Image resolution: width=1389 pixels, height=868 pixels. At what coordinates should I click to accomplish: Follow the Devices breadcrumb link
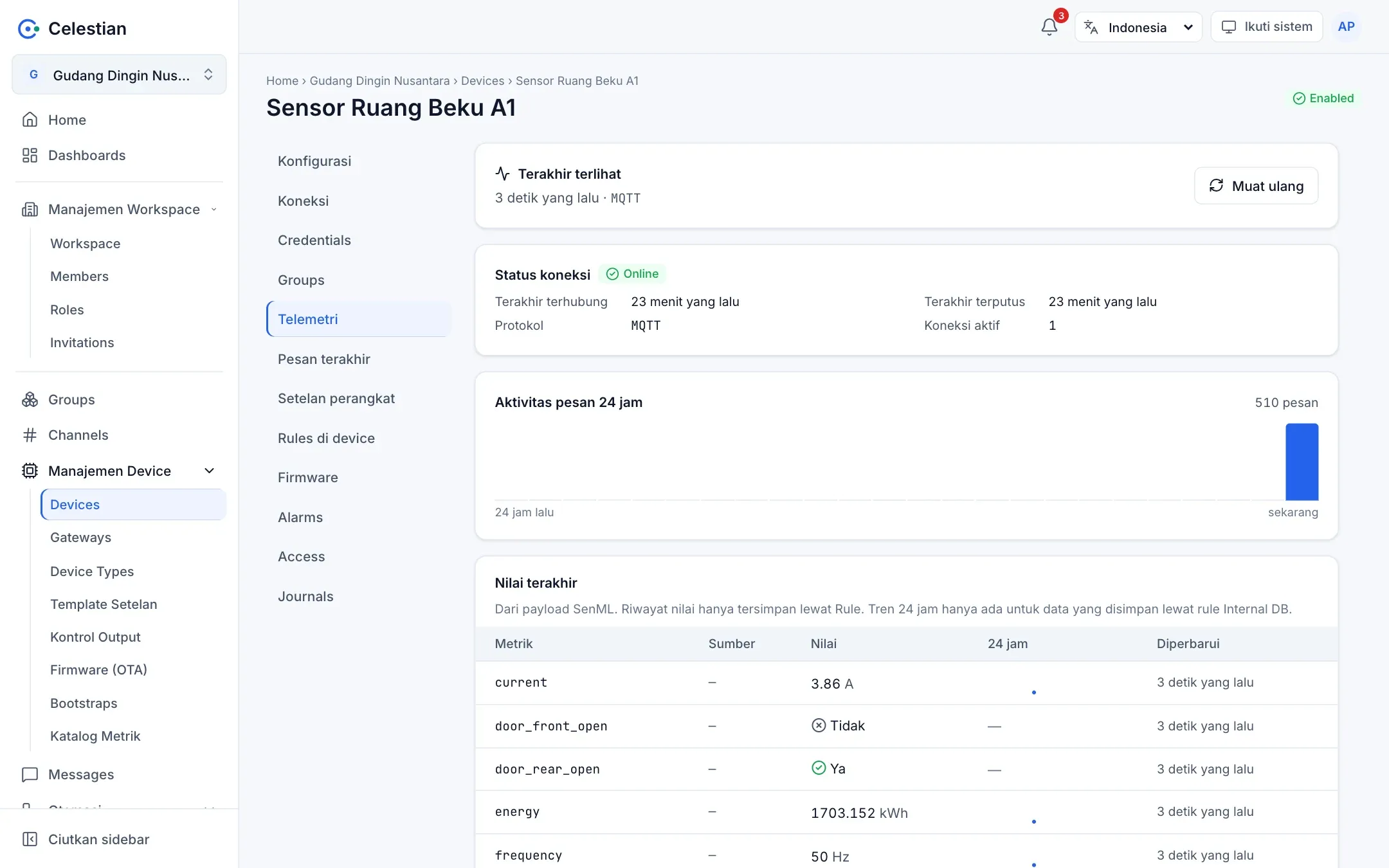[482, 80]
